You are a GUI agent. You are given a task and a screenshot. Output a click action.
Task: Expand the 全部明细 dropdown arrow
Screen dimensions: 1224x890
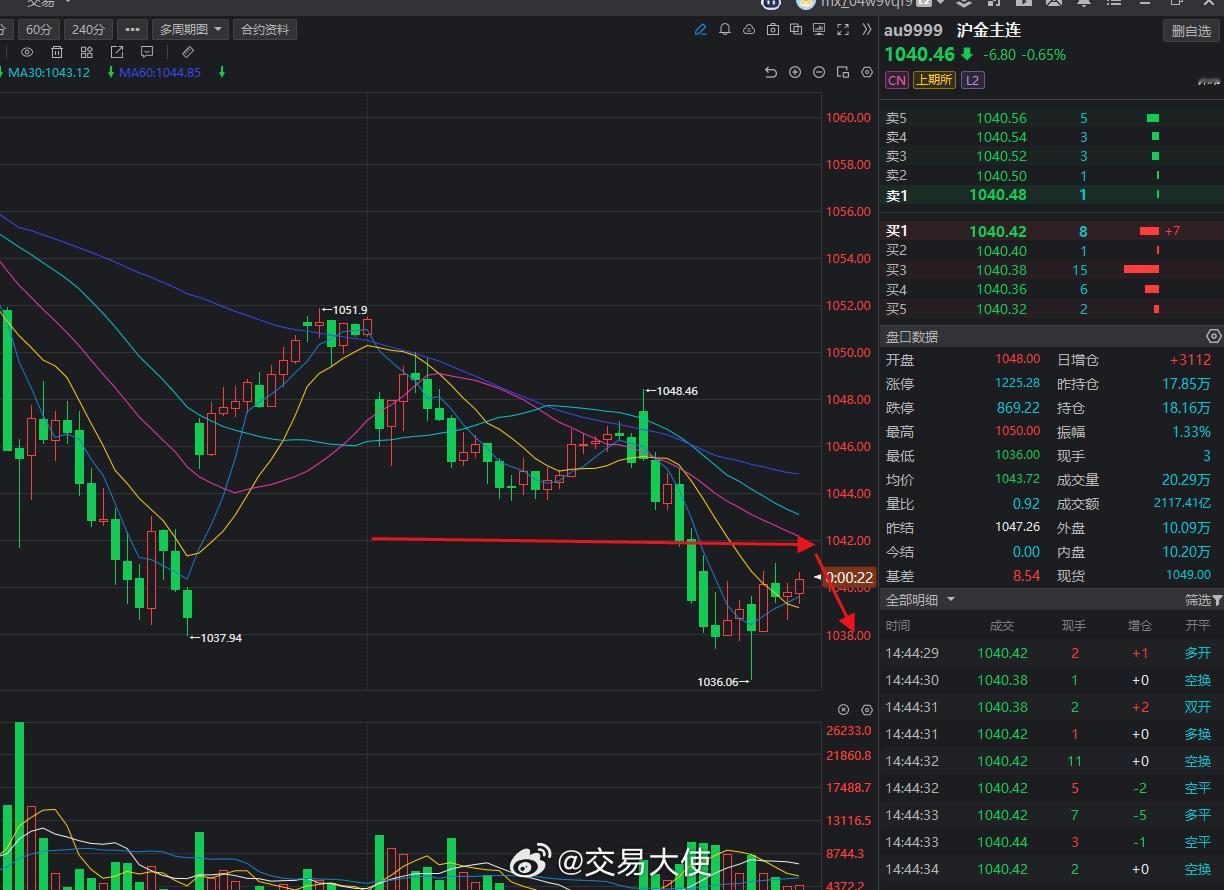coord(951,600)
